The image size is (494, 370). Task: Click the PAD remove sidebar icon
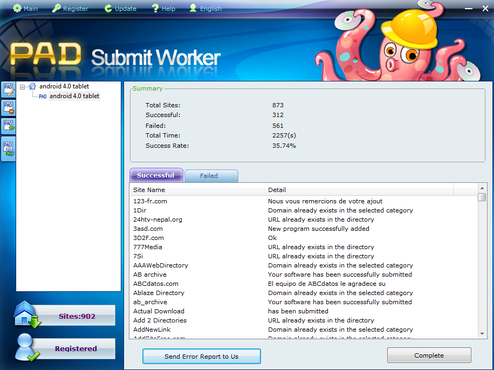8,108
